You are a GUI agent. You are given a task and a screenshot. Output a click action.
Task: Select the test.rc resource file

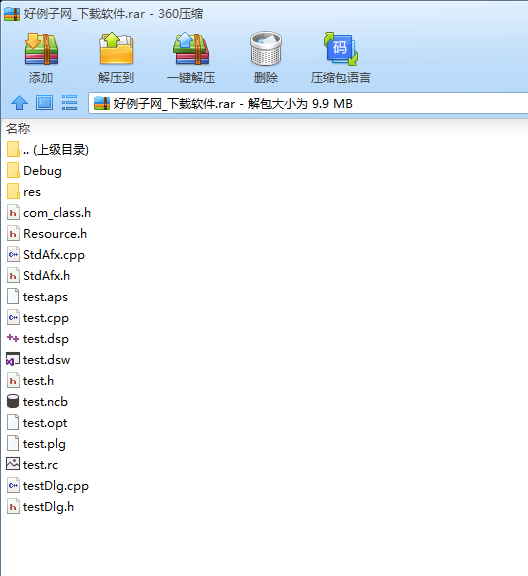coord(32,465)
